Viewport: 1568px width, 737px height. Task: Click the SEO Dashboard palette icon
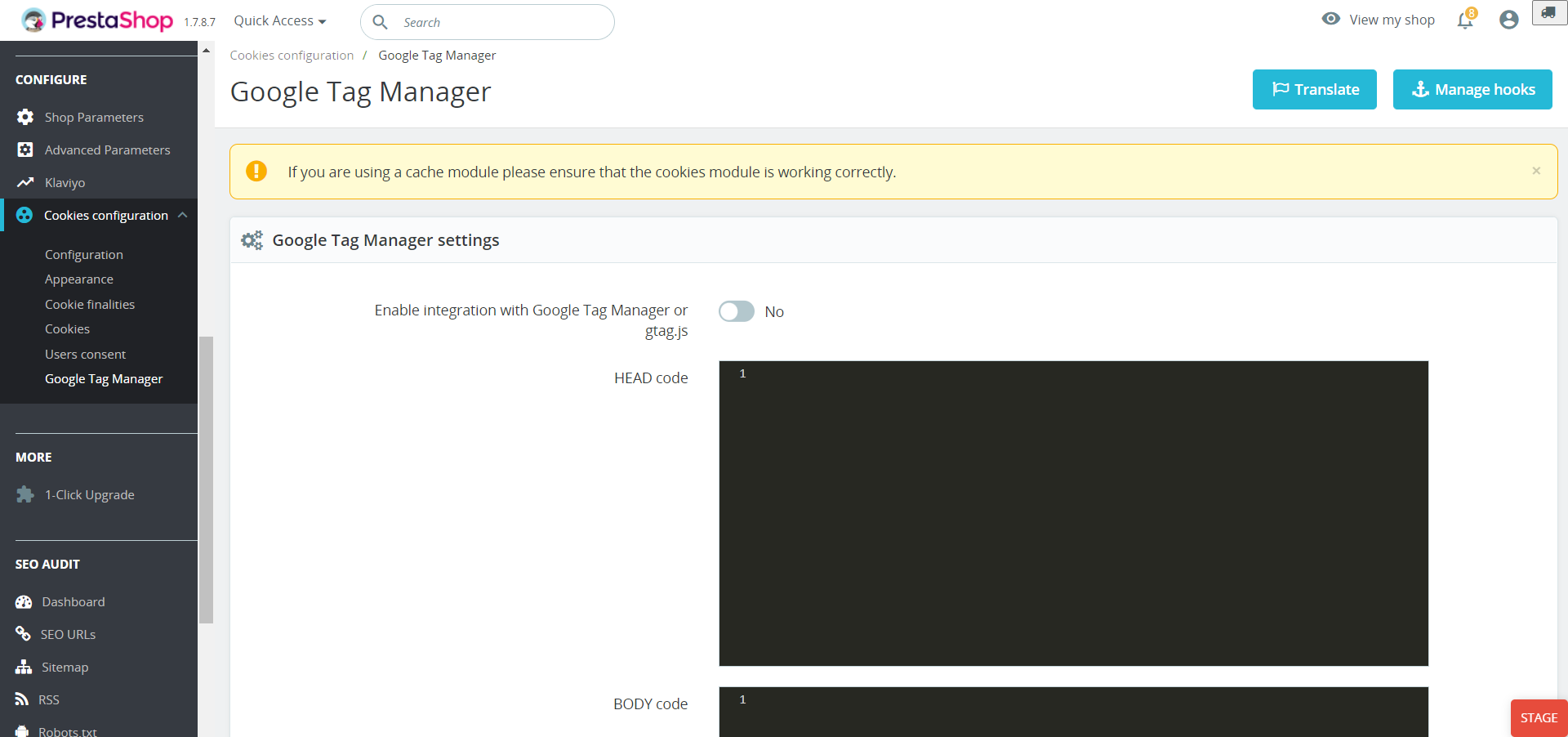click(24, 602)
